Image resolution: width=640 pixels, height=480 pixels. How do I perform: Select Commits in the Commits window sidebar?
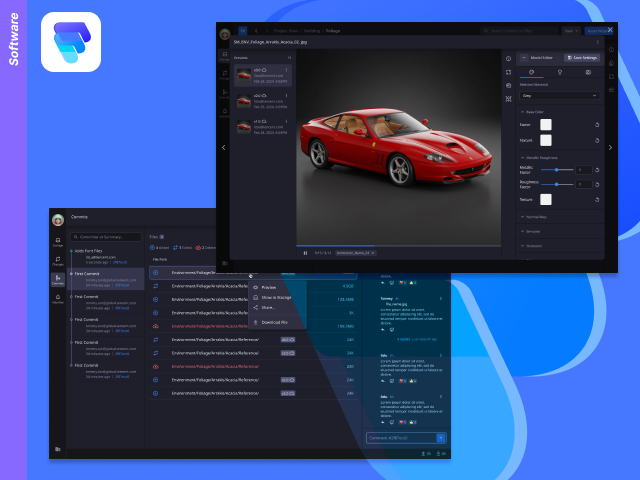click(58, 280)
